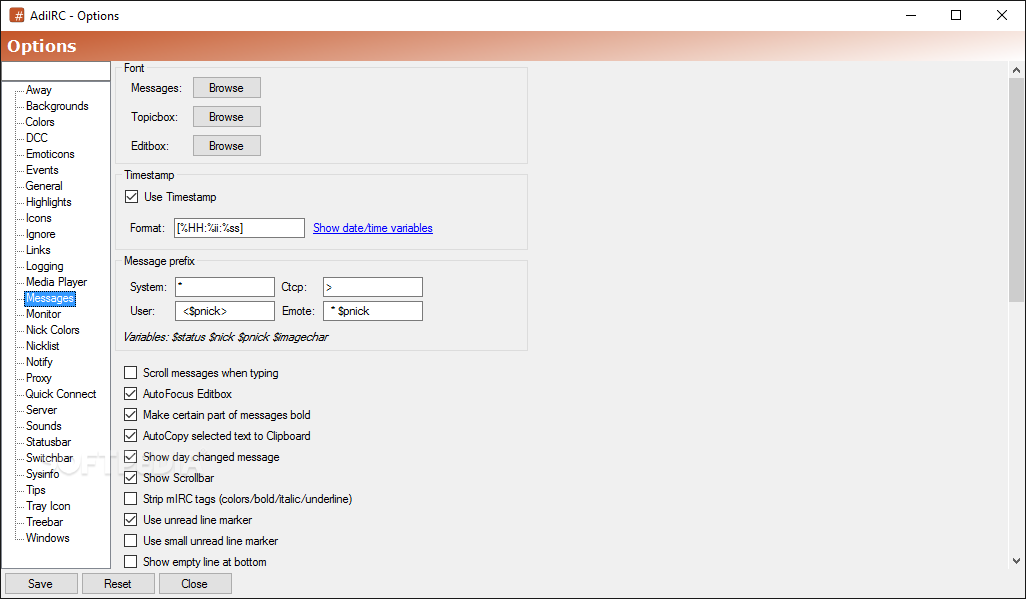Image resolution: width=1026 pixels, height=599 pixels.
Task: Go to Logging options
Action: (x=44, y=266)
